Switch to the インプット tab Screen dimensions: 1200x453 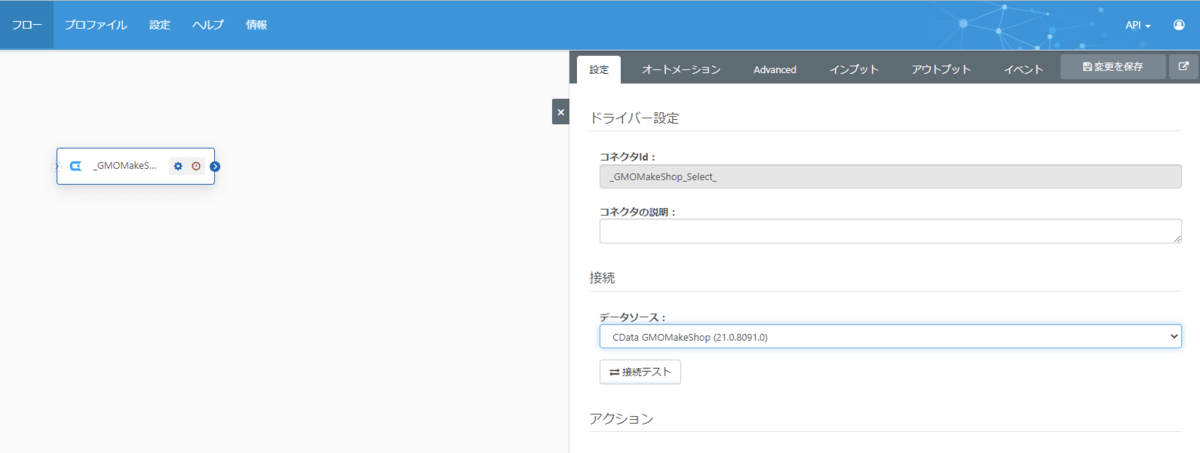854,70
